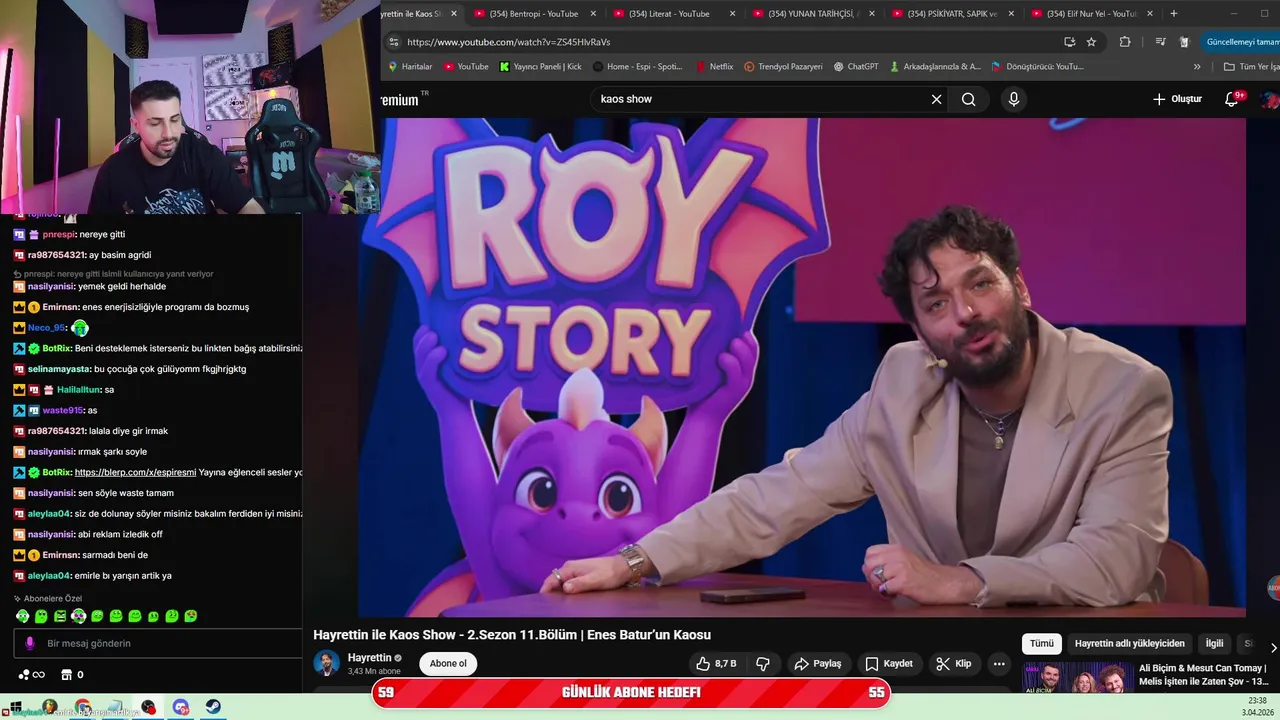Click the install/cast icon in address bar
The height and width of the screenshot is (720, 1280).
(1069, 42)
